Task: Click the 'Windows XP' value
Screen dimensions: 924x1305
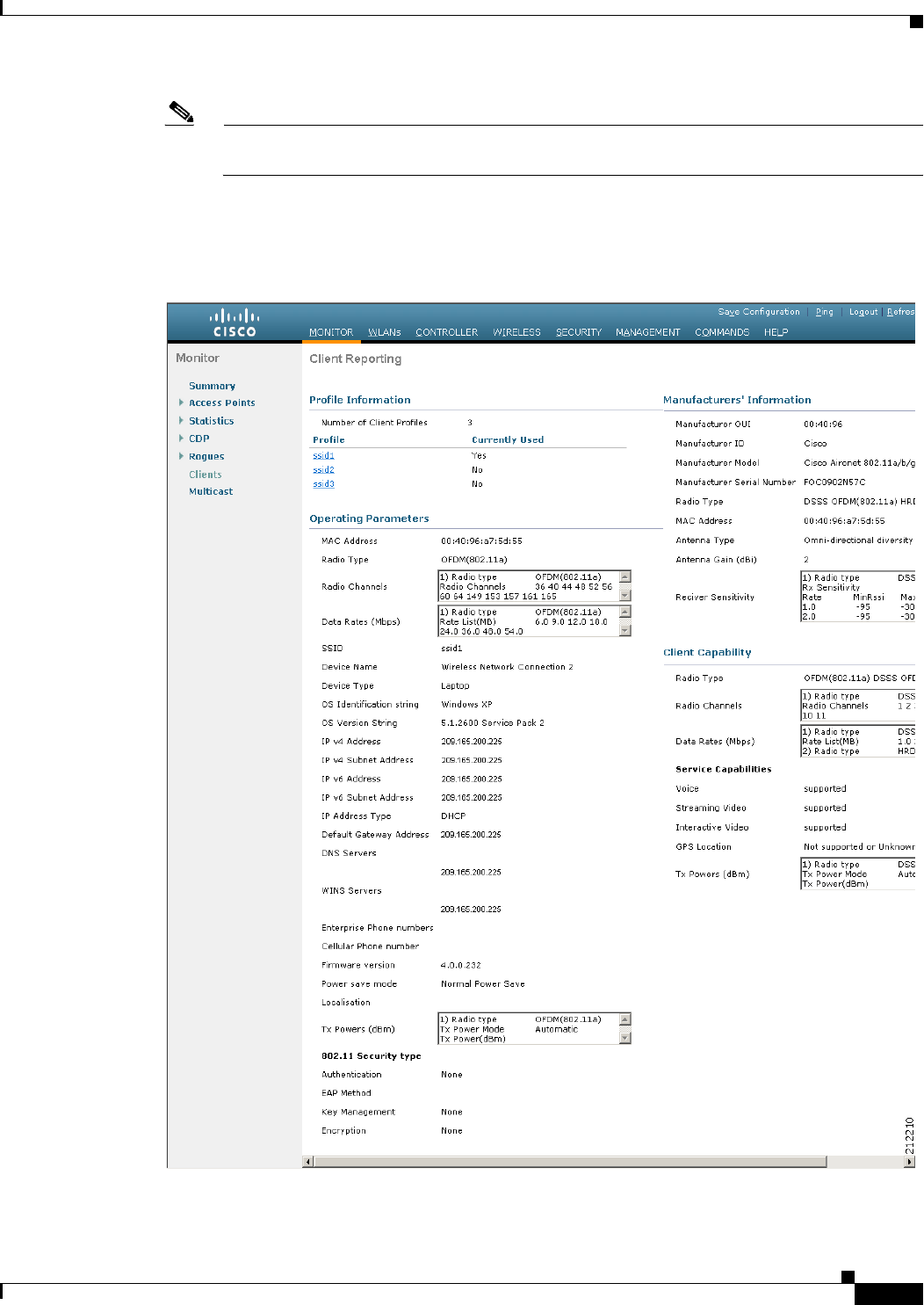Action: coord(466,705)
